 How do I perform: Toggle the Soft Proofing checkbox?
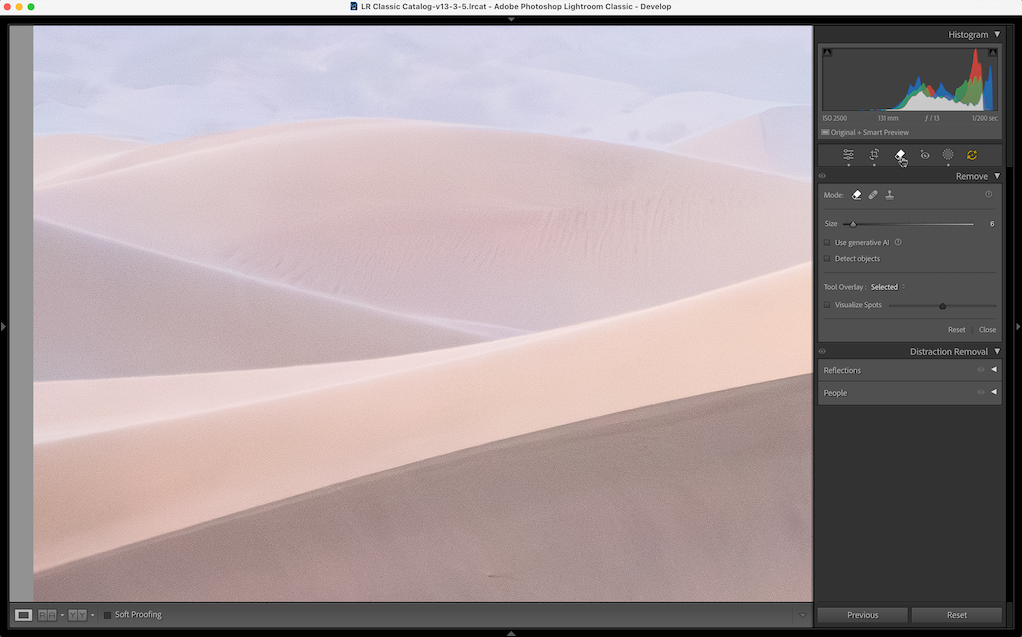point(108,615)
